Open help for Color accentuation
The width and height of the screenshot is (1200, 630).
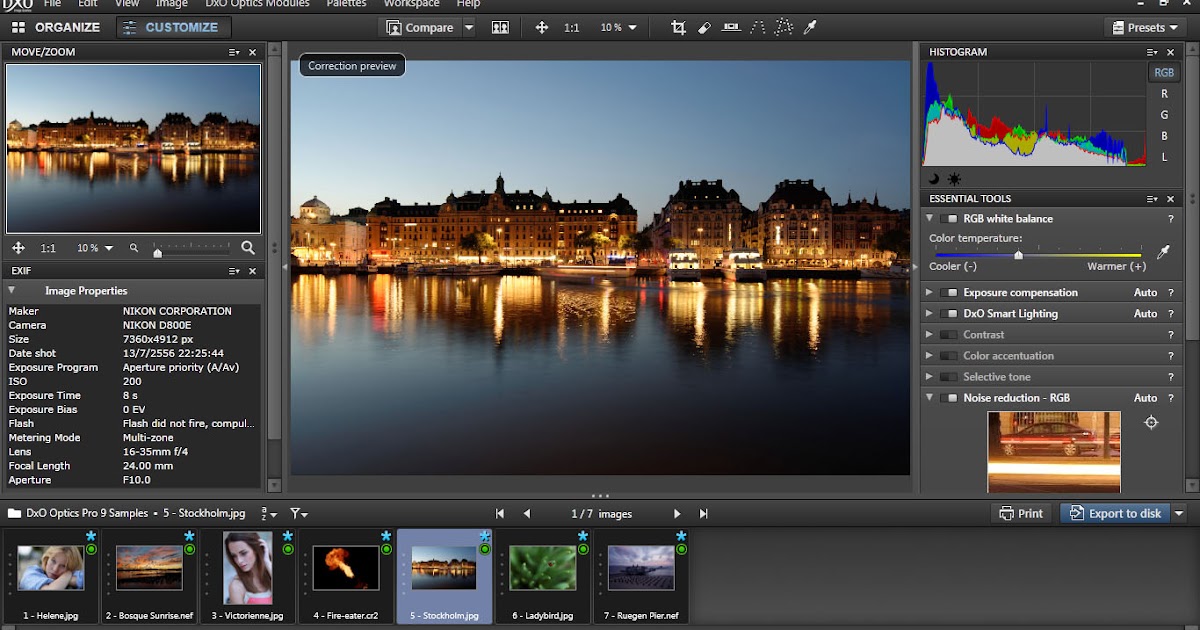pyautogui.click(x=1171, y=356)
